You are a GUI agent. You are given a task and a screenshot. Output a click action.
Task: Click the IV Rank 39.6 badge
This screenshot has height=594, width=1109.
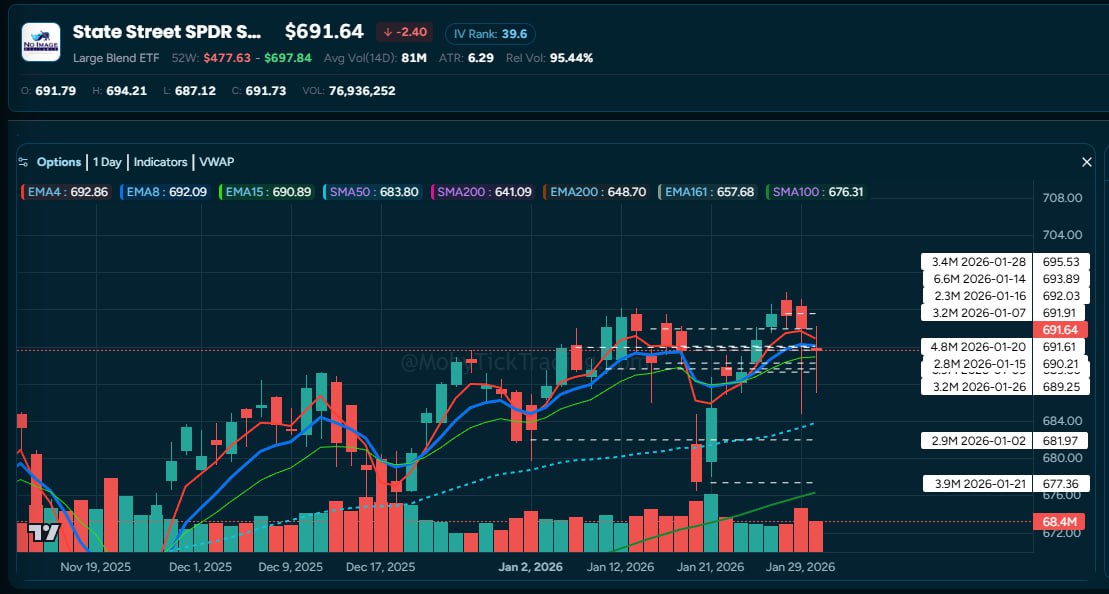(x=490, y=33)
